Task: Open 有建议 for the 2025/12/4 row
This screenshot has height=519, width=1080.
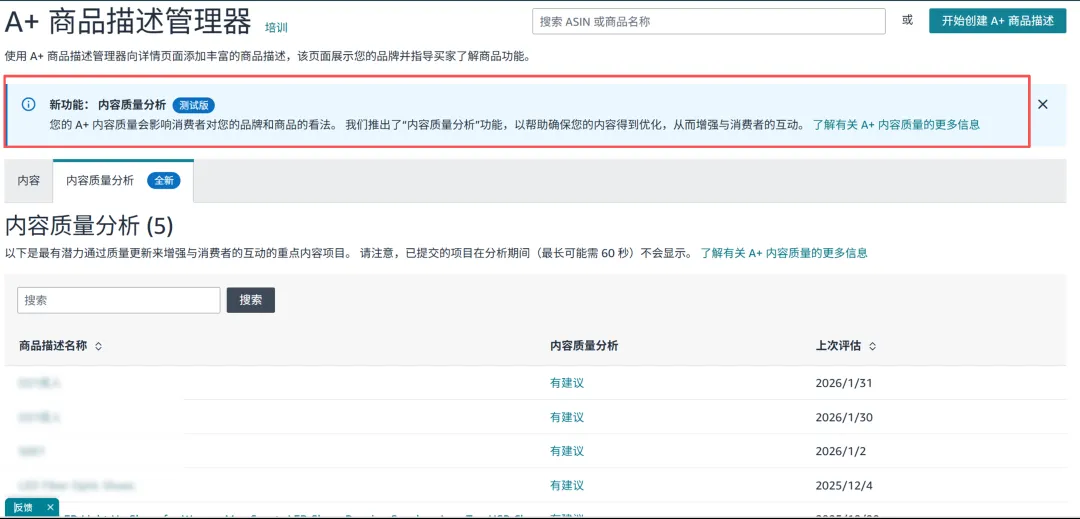Action: point(566,485)
